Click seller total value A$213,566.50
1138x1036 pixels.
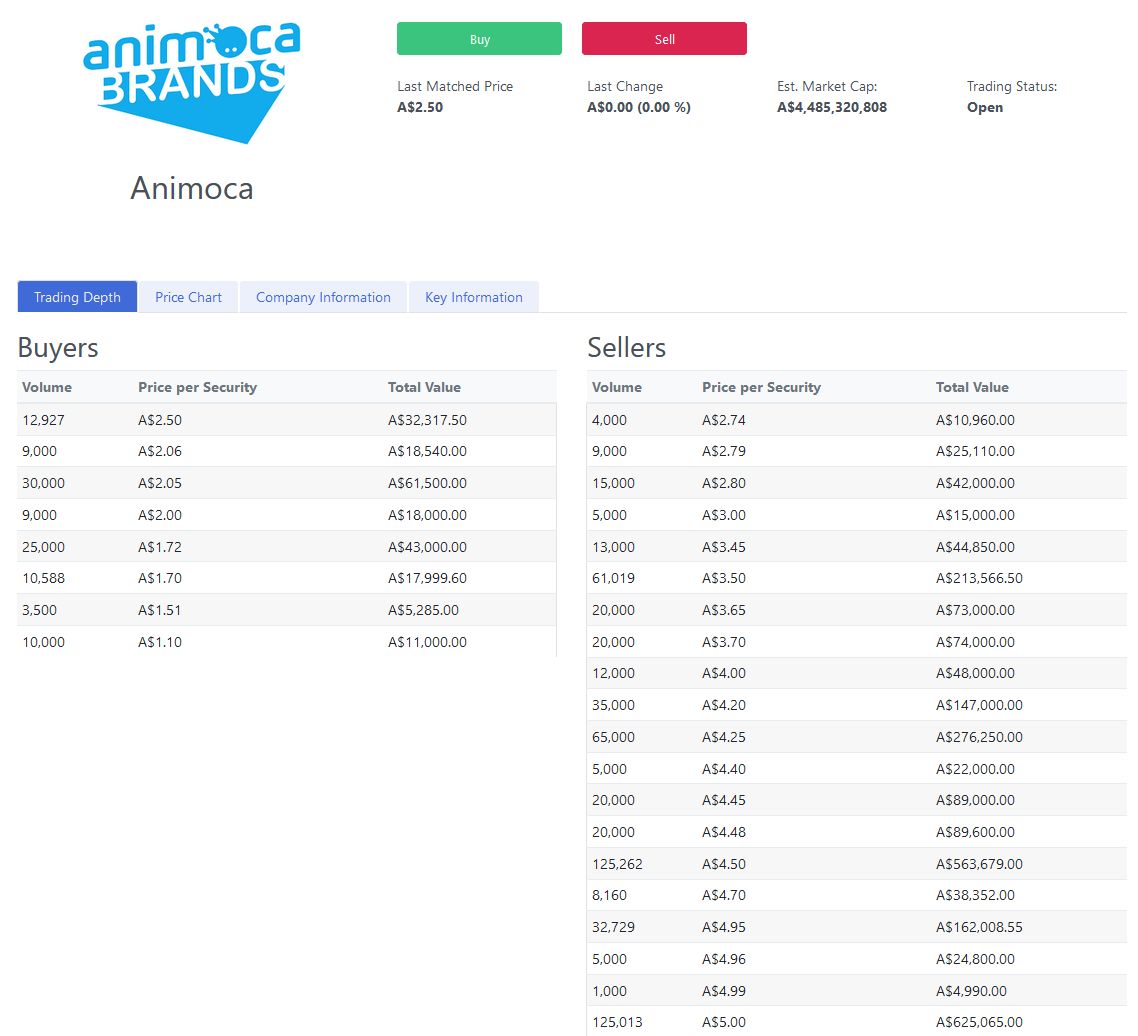[979, 578]
